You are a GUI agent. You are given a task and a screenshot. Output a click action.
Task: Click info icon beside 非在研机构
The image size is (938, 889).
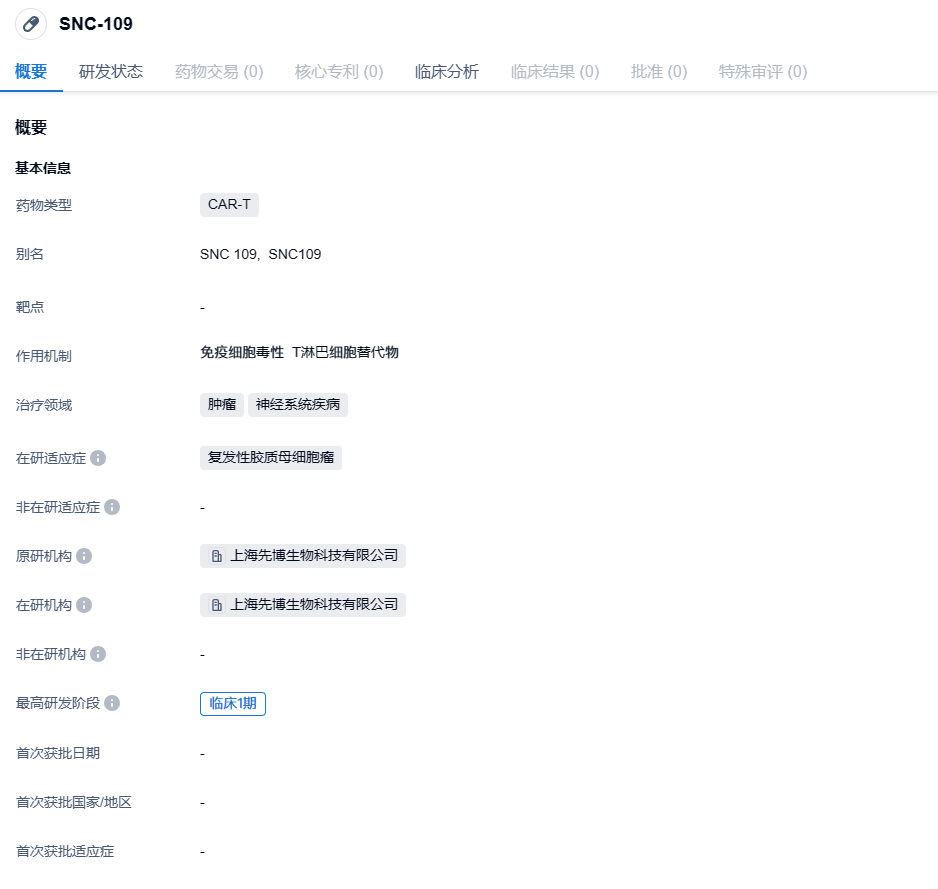(x=98, y=654)
